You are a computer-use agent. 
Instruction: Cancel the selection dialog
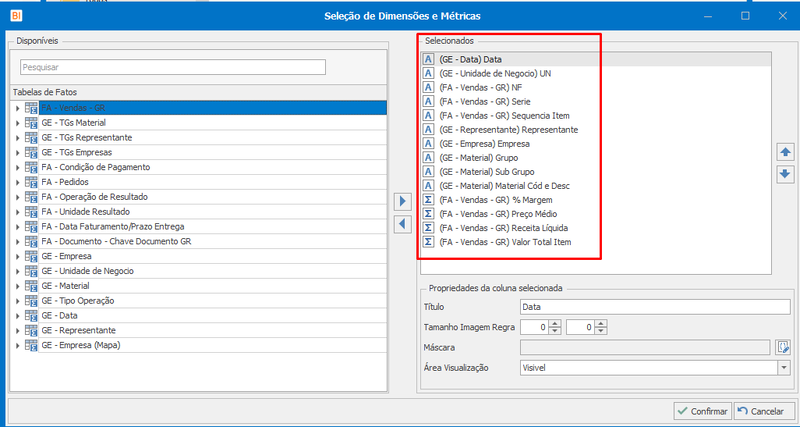[764, 411]
